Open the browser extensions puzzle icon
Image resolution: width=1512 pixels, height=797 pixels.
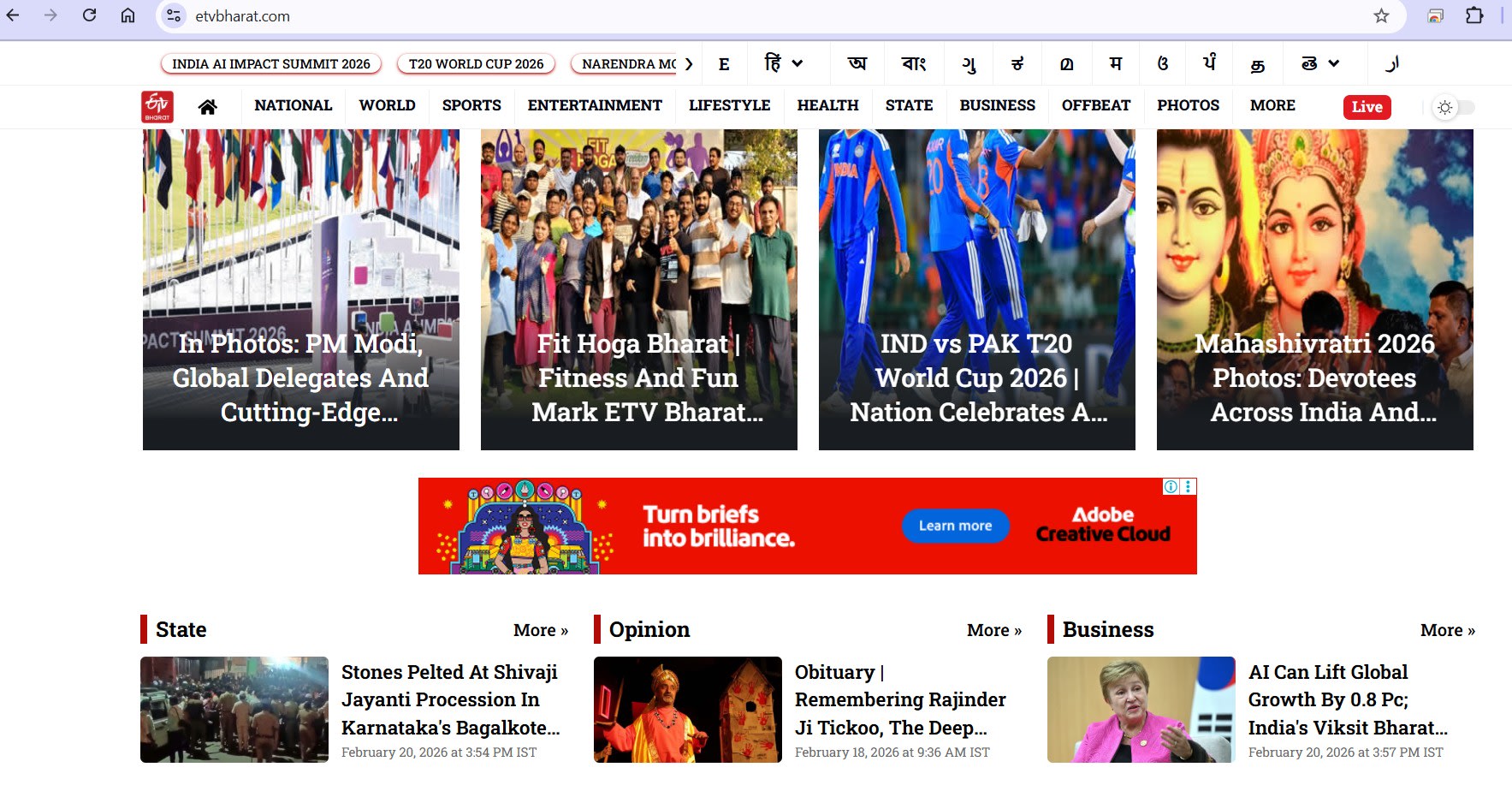click(x=1474, y=15)
